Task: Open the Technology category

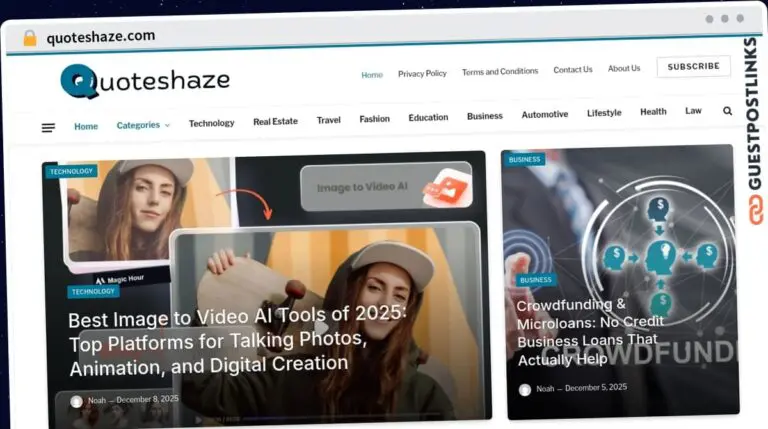Action: tap(212, 123)
